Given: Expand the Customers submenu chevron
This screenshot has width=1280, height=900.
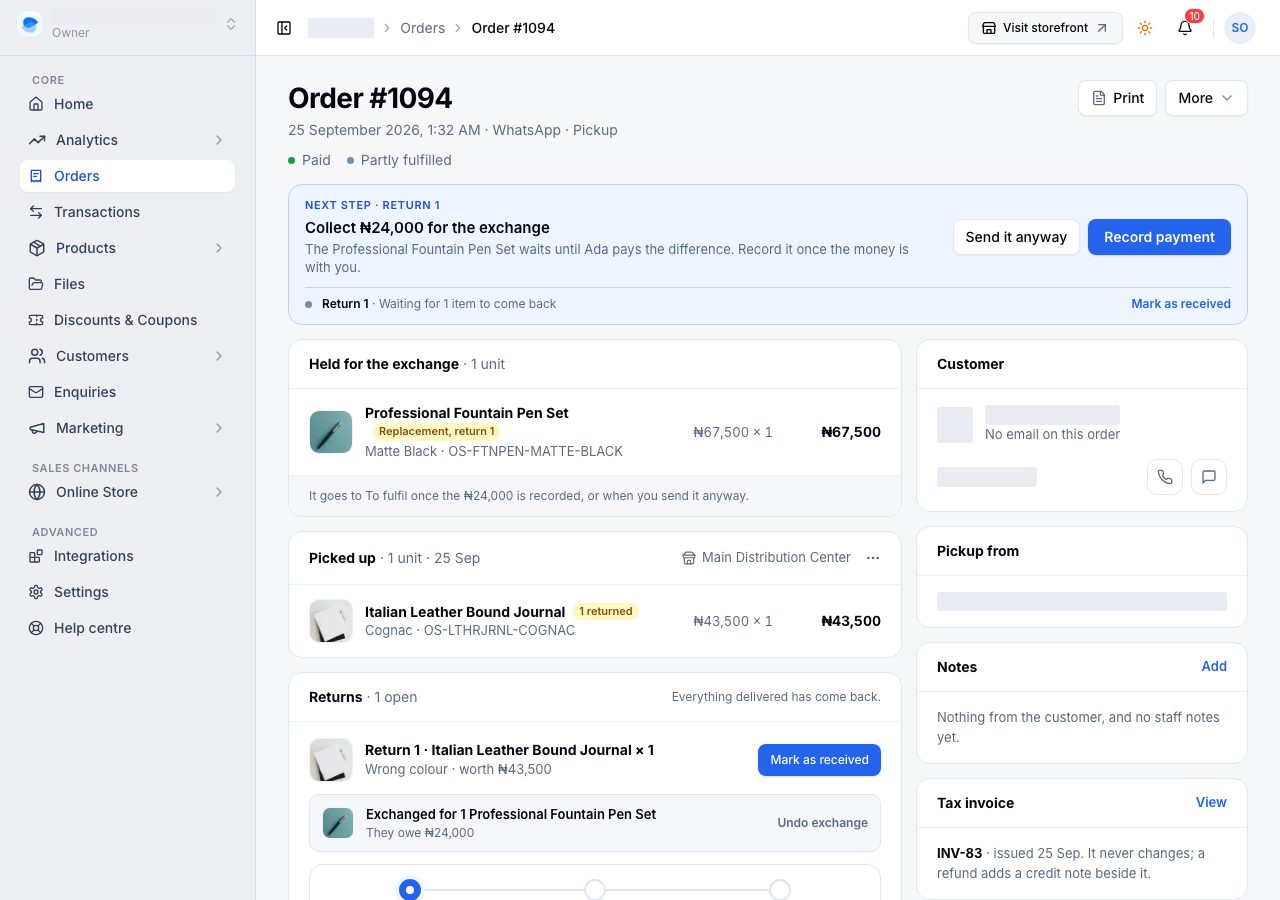Looking at the screenshot, I should [219, 356].
